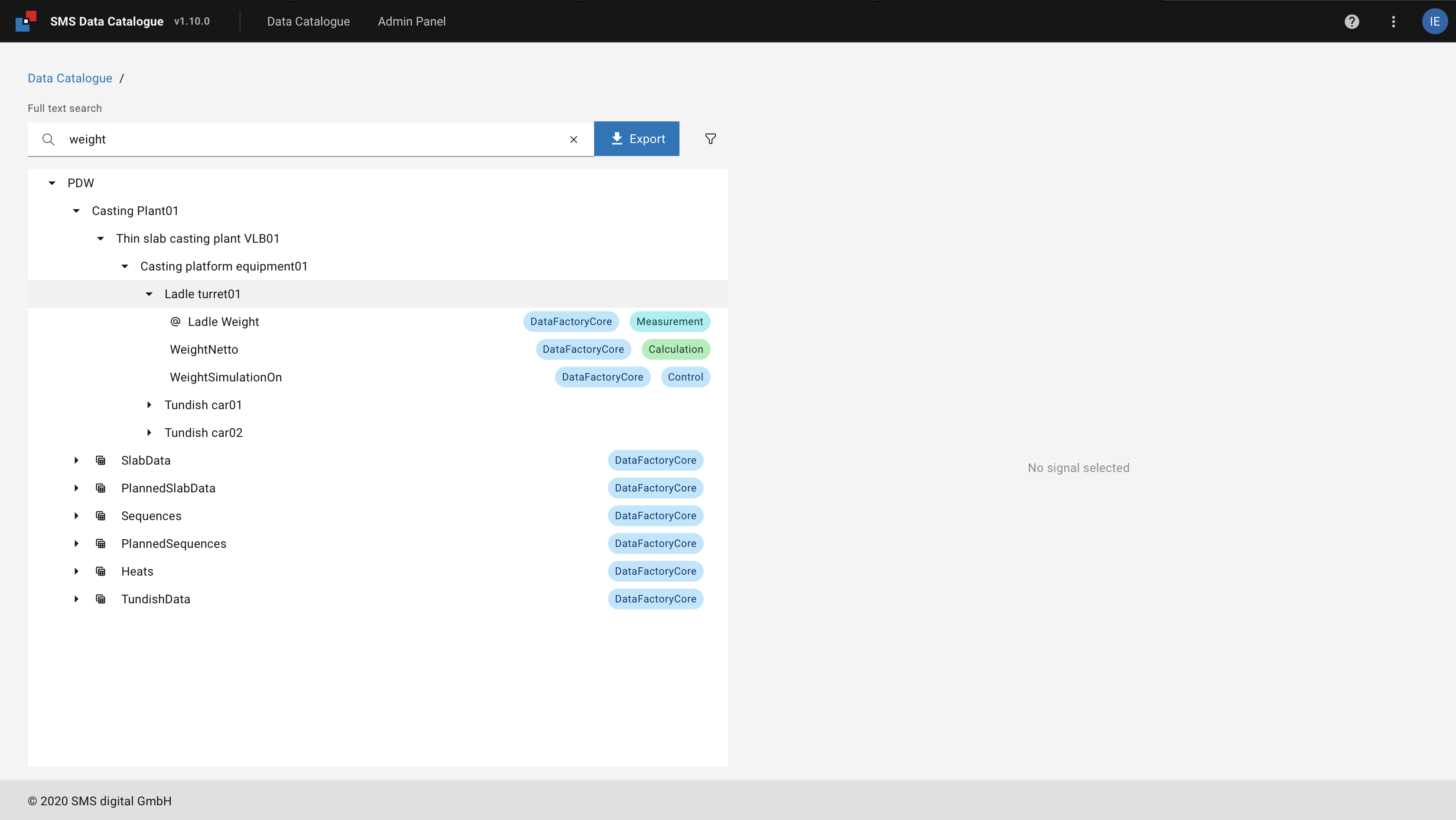Image resolution: width=1456 pixels, height=820 pixels.
Task: Click the table icon beside Heats
Action: 101,571
